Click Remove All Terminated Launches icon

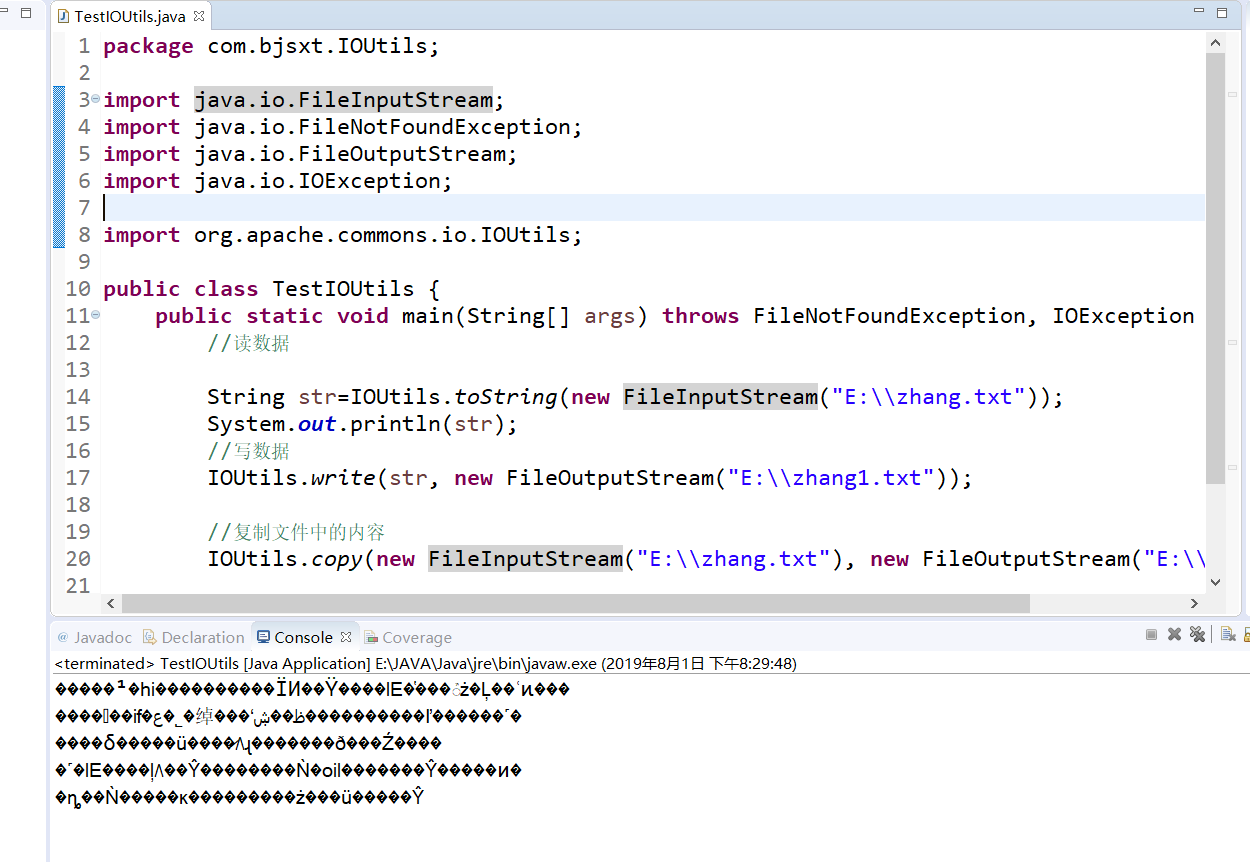(x=1195, y=634)
